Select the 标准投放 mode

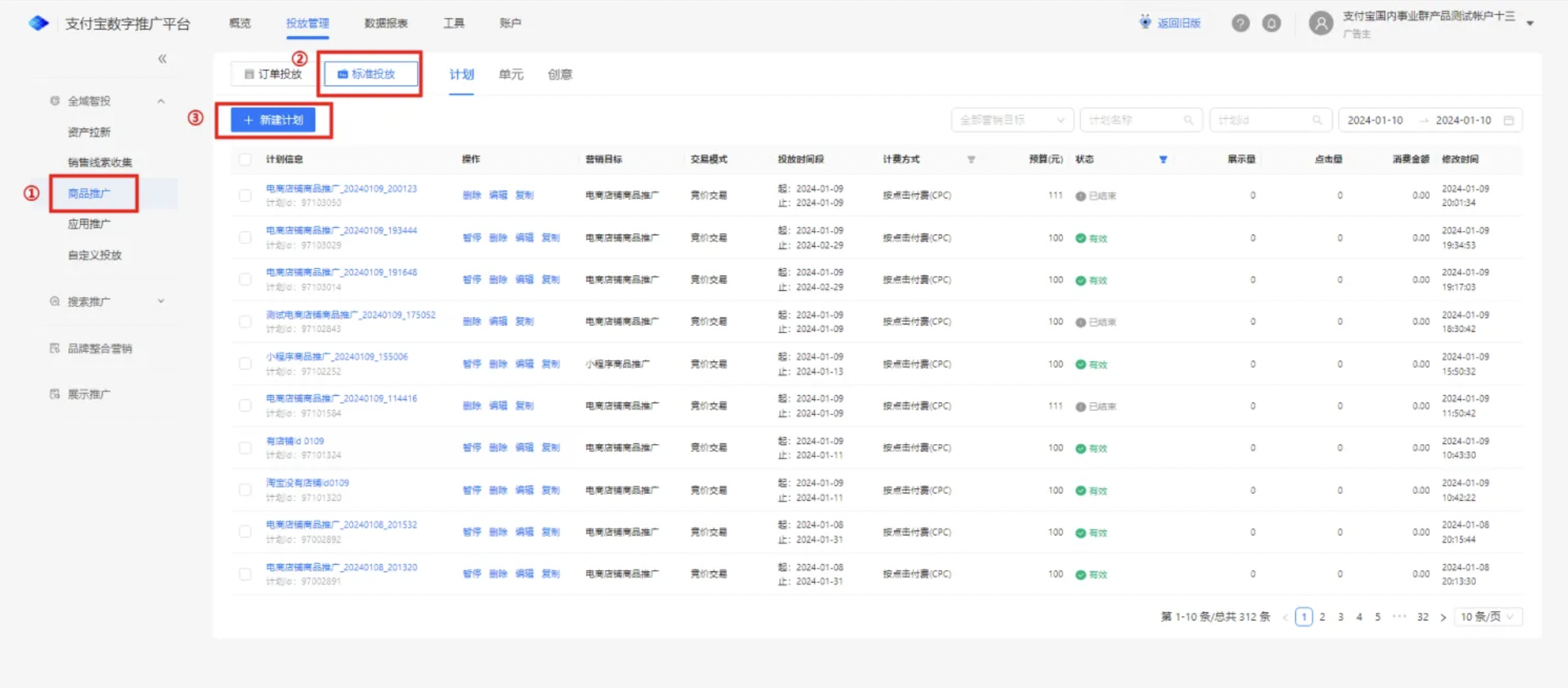(x=370, y=74)
